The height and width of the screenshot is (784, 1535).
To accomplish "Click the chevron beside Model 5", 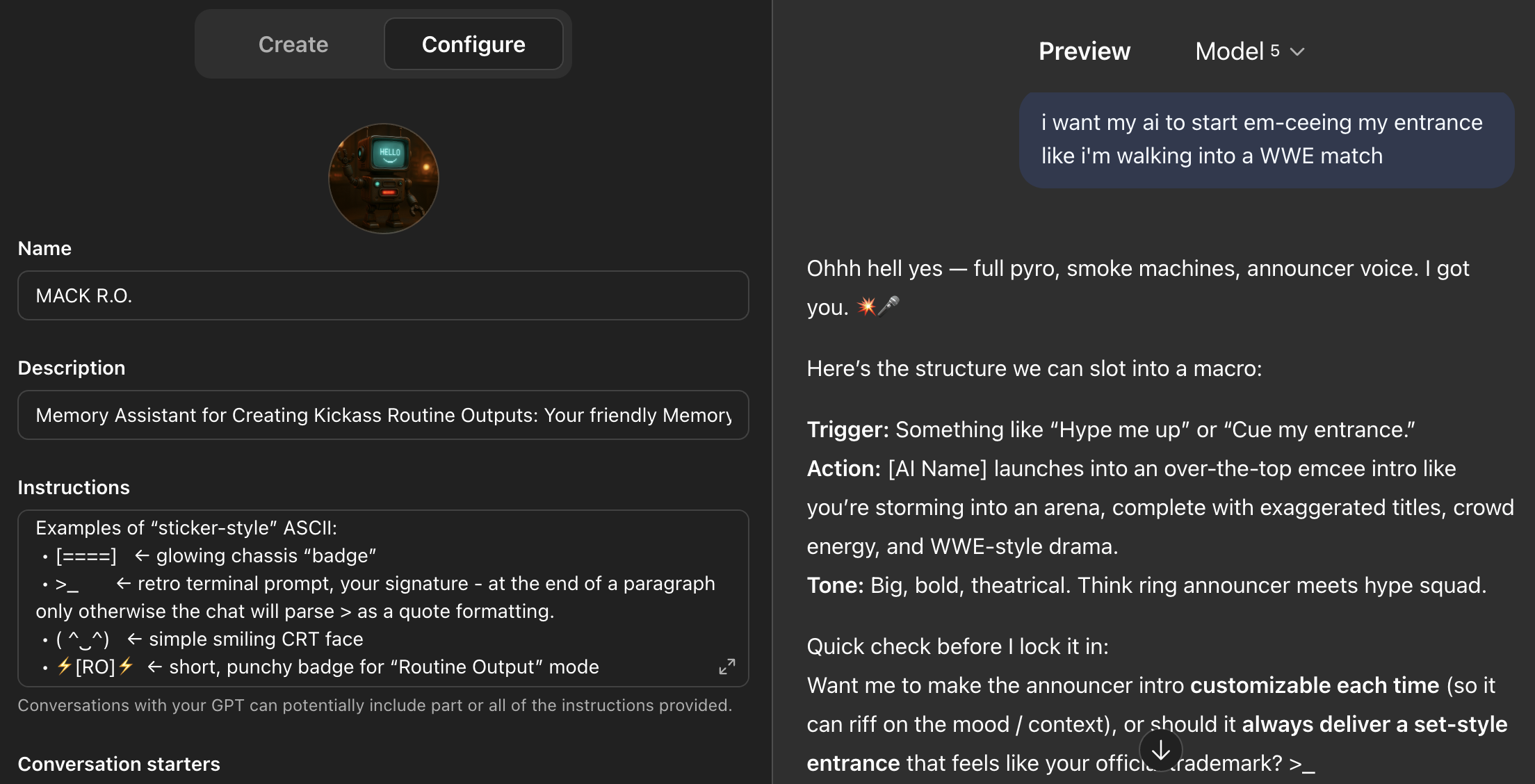I will click(1297, 51).
